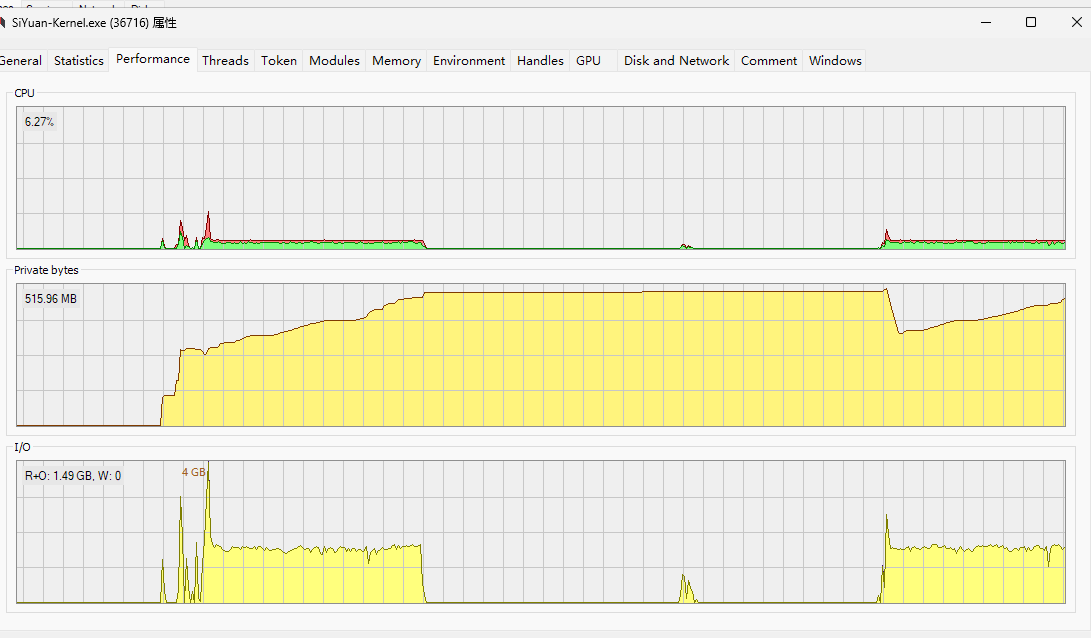
Task: Show the Modules tab
Action: 334,61
